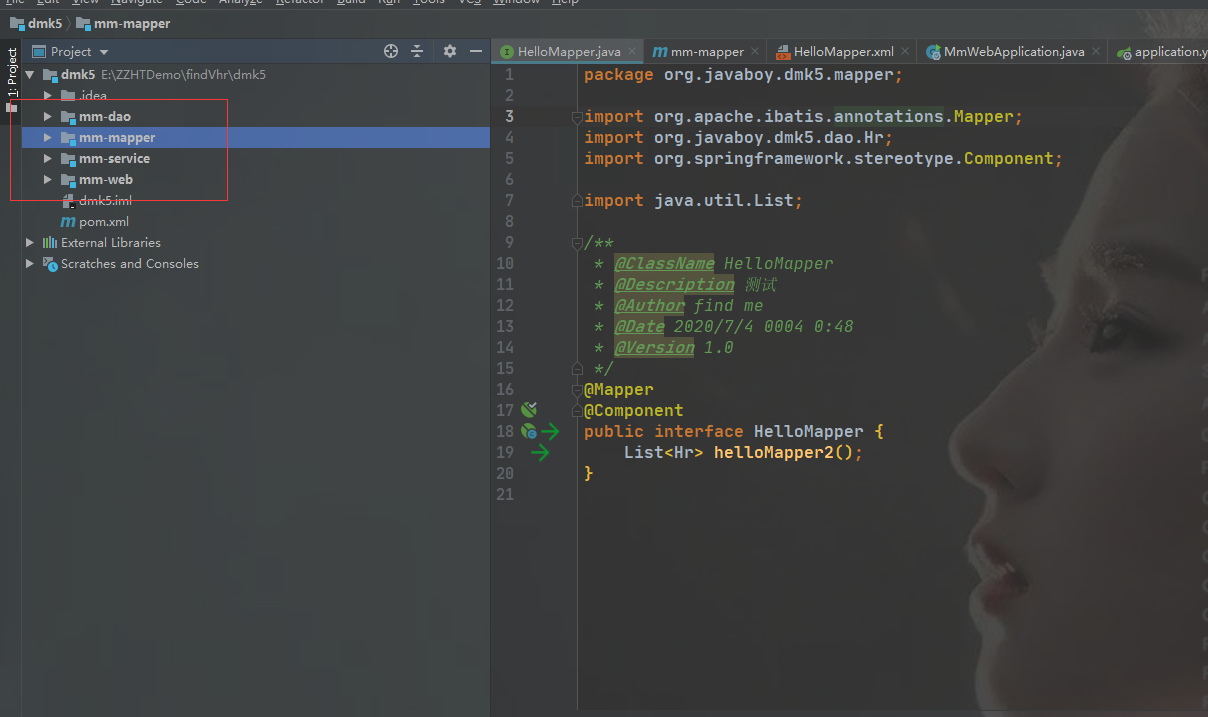Click the 'Component' class in import line 5

tap(1008, 159)
